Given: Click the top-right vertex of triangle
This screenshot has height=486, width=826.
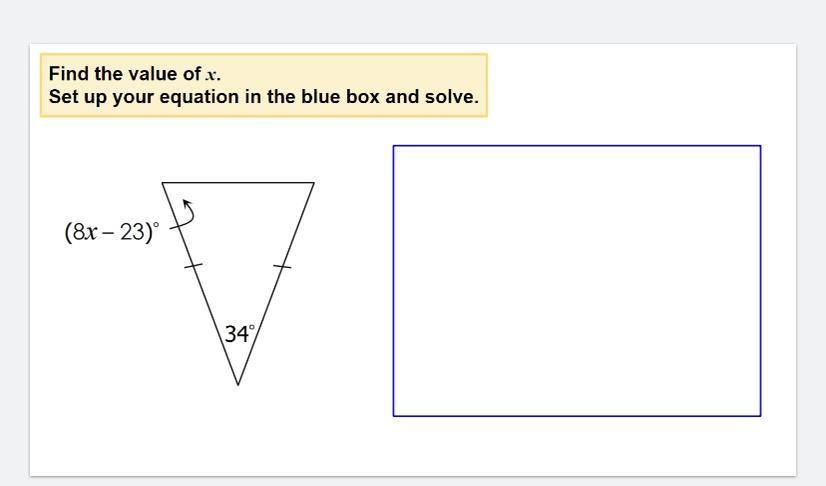Looking at the screenshot, I should [313, 183].
